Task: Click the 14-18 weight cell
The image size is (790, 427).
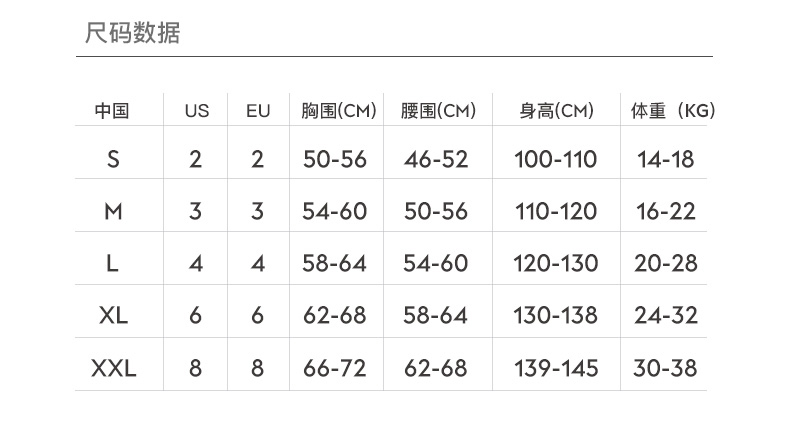Action: (665, 159)
